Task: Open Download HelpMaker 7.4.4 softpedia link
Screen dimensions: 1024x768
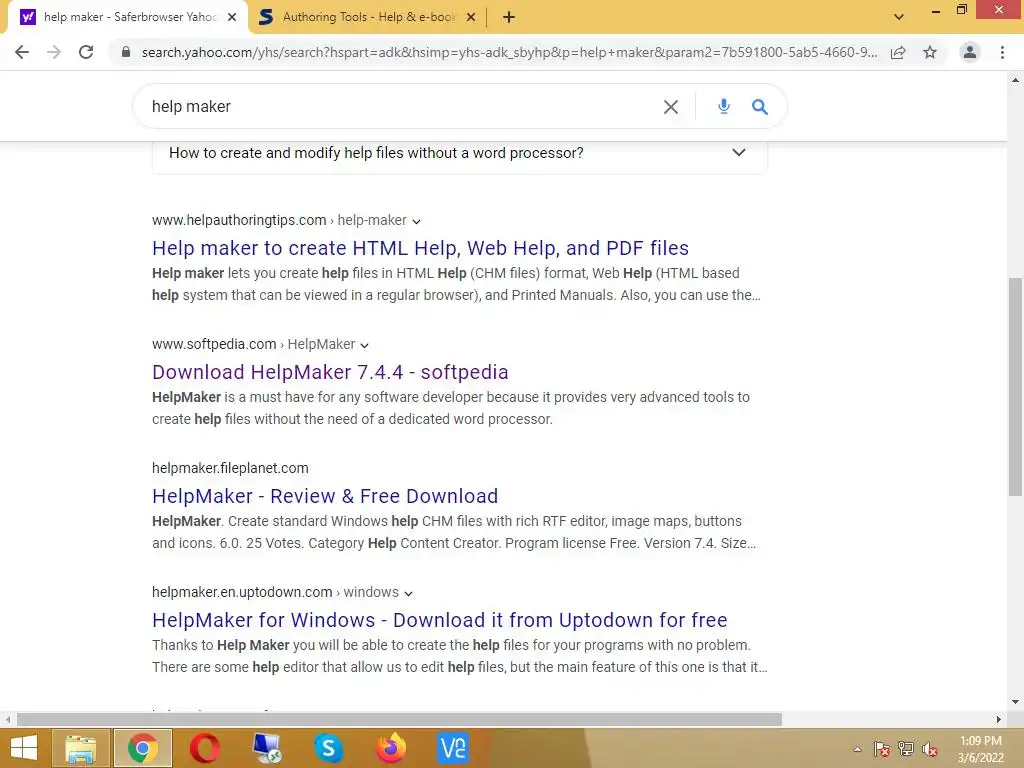Action: coord(330,372)
